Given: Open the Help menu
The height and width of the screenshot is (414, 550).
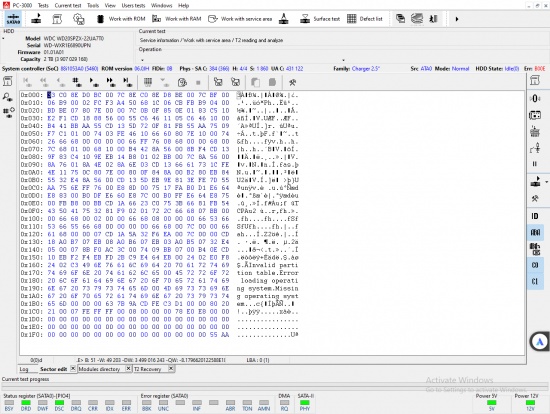Looking at the screenshot, I should click(183, 5).
